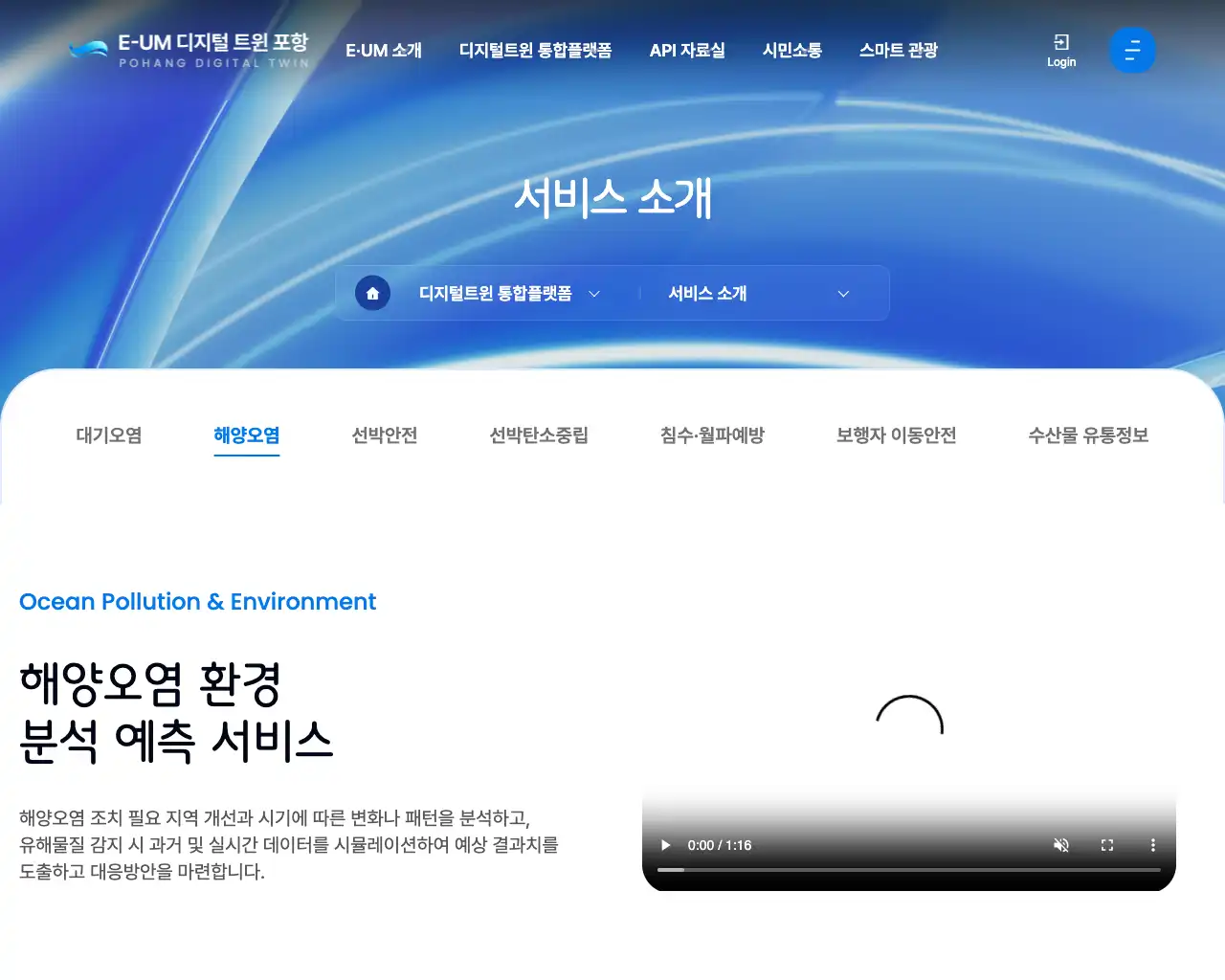Play the ocean pollution video
The width and height of the screenshot is (1225, 980).
(666, 845)
